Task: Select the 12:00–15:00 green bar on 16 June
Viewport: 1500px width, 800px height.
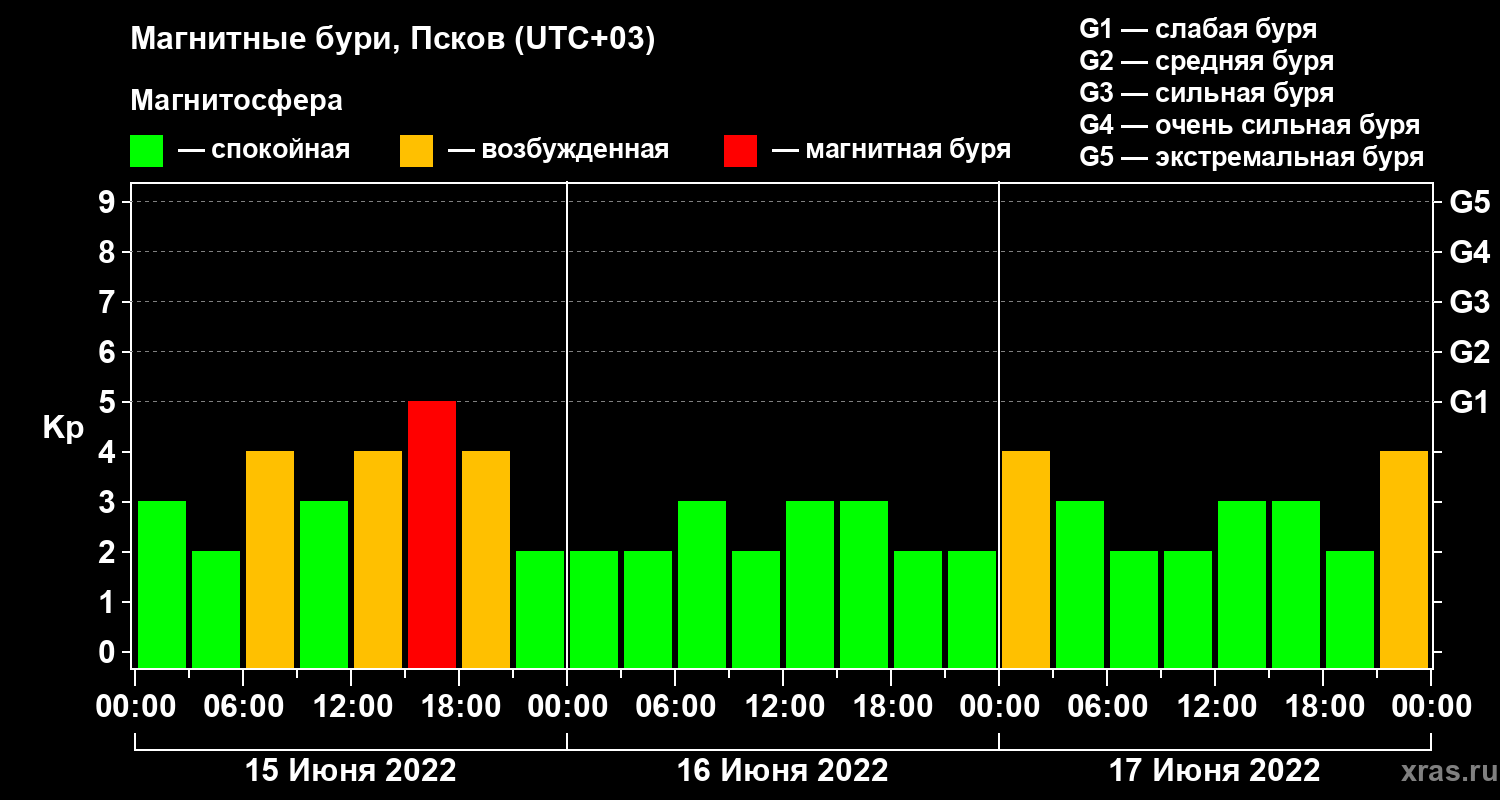Action: coord(810,585)
